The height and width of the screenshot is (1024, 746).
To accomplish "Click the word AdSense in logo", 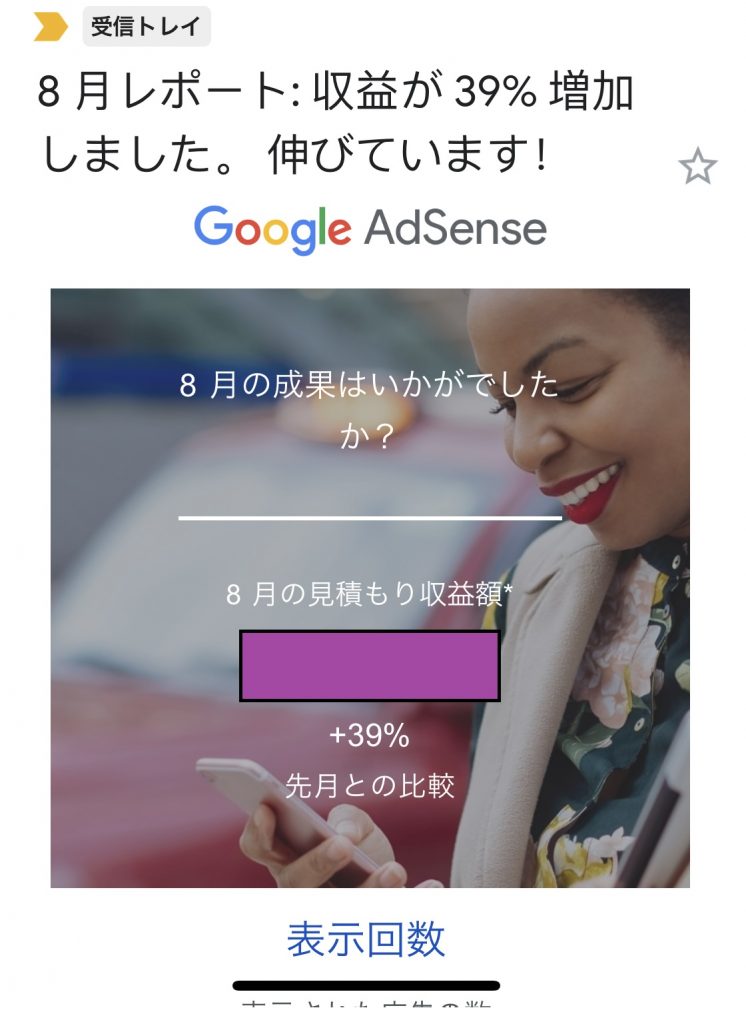I will tap(455, 229).
